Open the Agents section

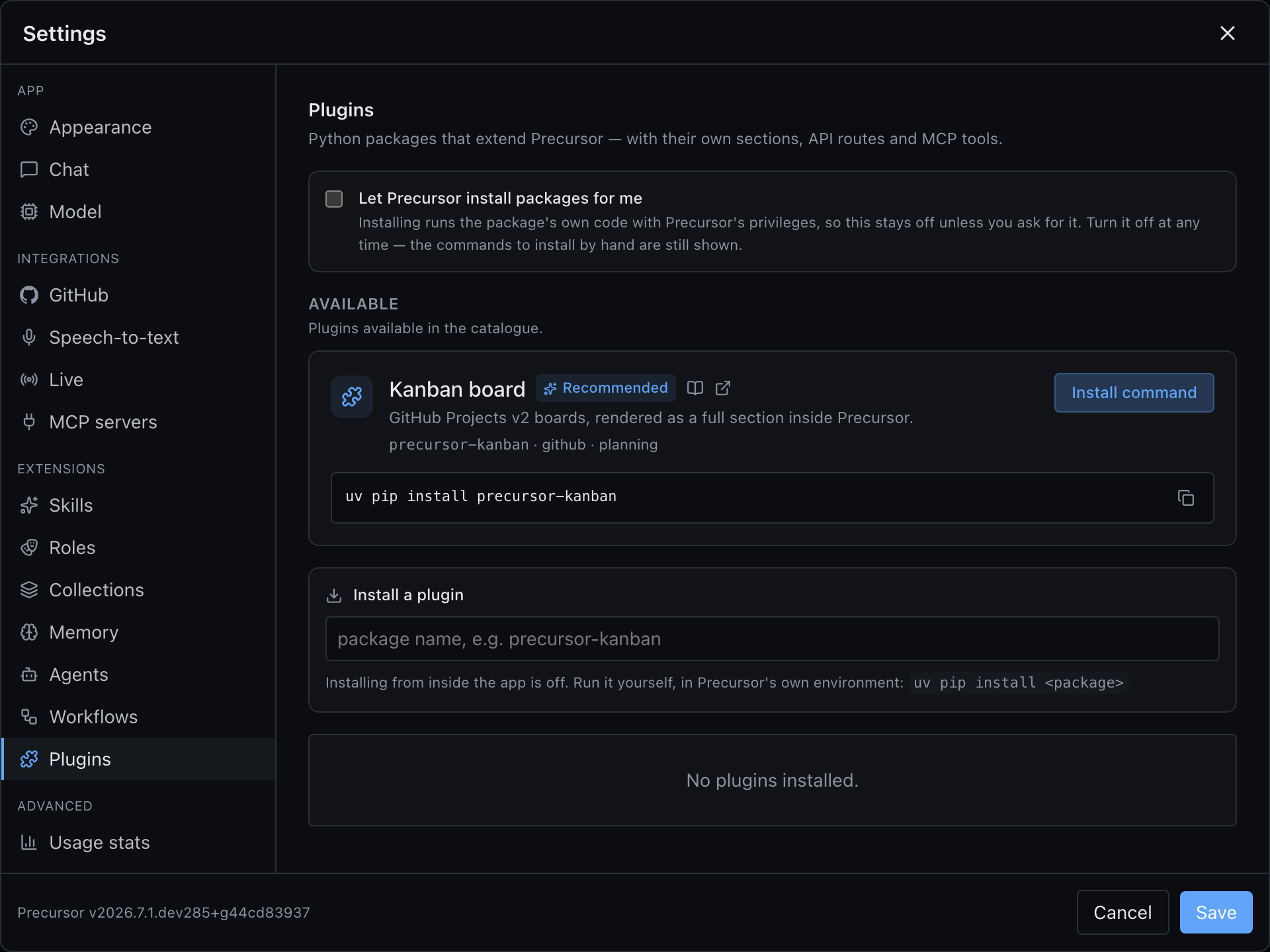(138, 674)
